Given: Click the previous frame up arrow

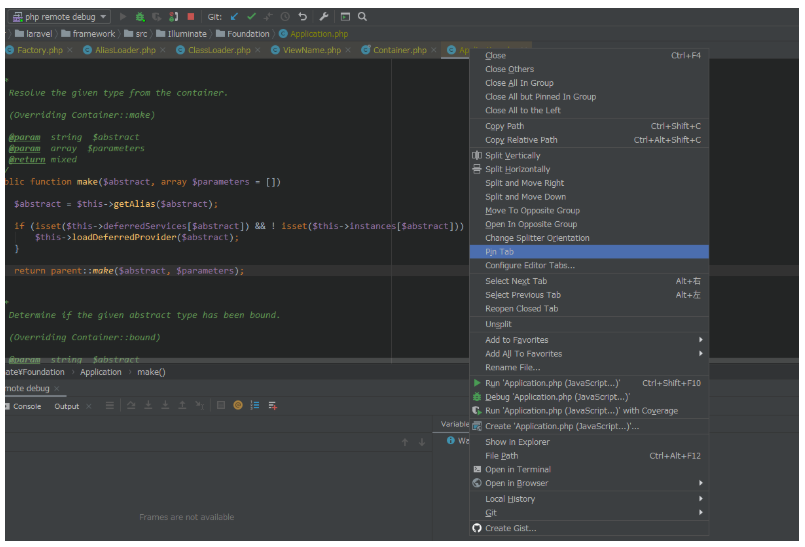Looking at the screenshot, I should click(405, 442).
